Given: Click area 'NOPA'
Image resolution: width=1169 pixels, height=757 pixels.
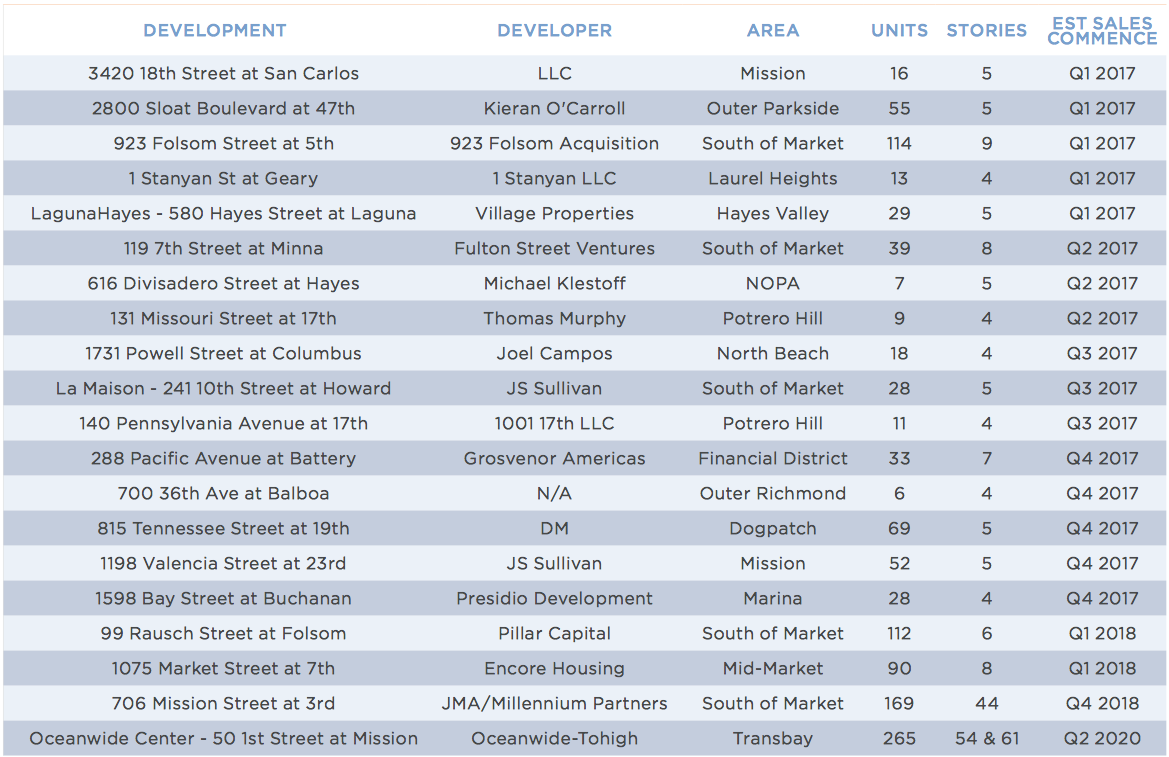Looking at the screenshot, I should 773,283.
